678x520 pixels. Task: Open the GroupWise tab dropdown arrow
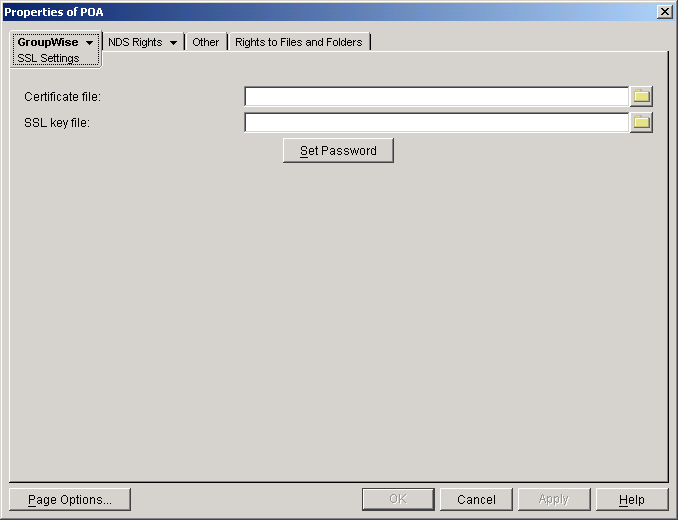[x=89, y=42]
